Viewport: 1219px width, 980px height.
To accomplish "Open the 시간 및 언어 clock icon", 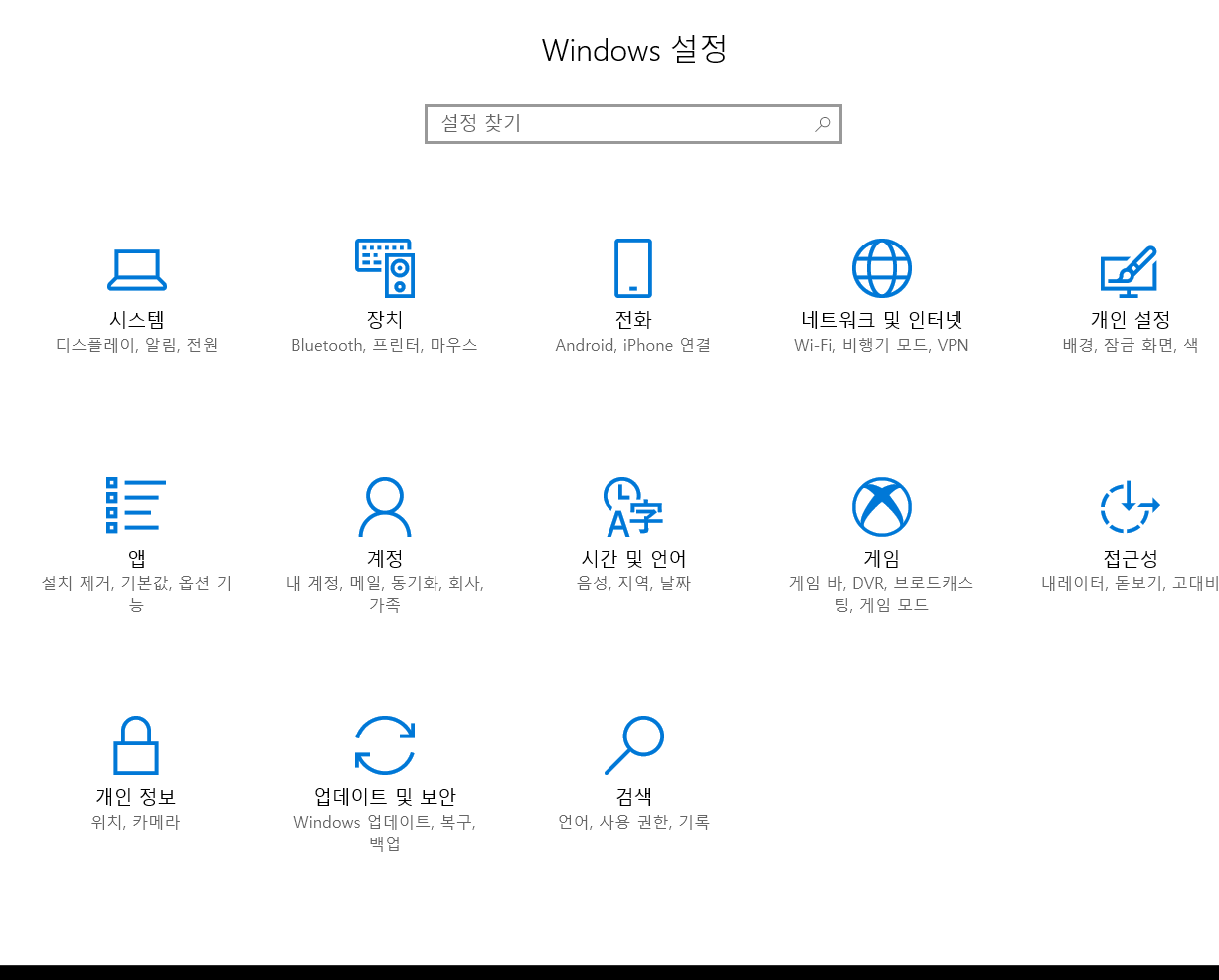I will (x=633, y=507).
